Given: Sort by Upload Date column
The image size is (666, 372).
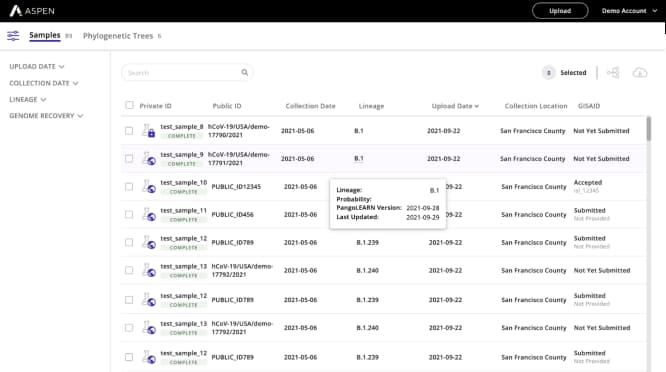Looking at the screenshot, I should coord(455,106).
